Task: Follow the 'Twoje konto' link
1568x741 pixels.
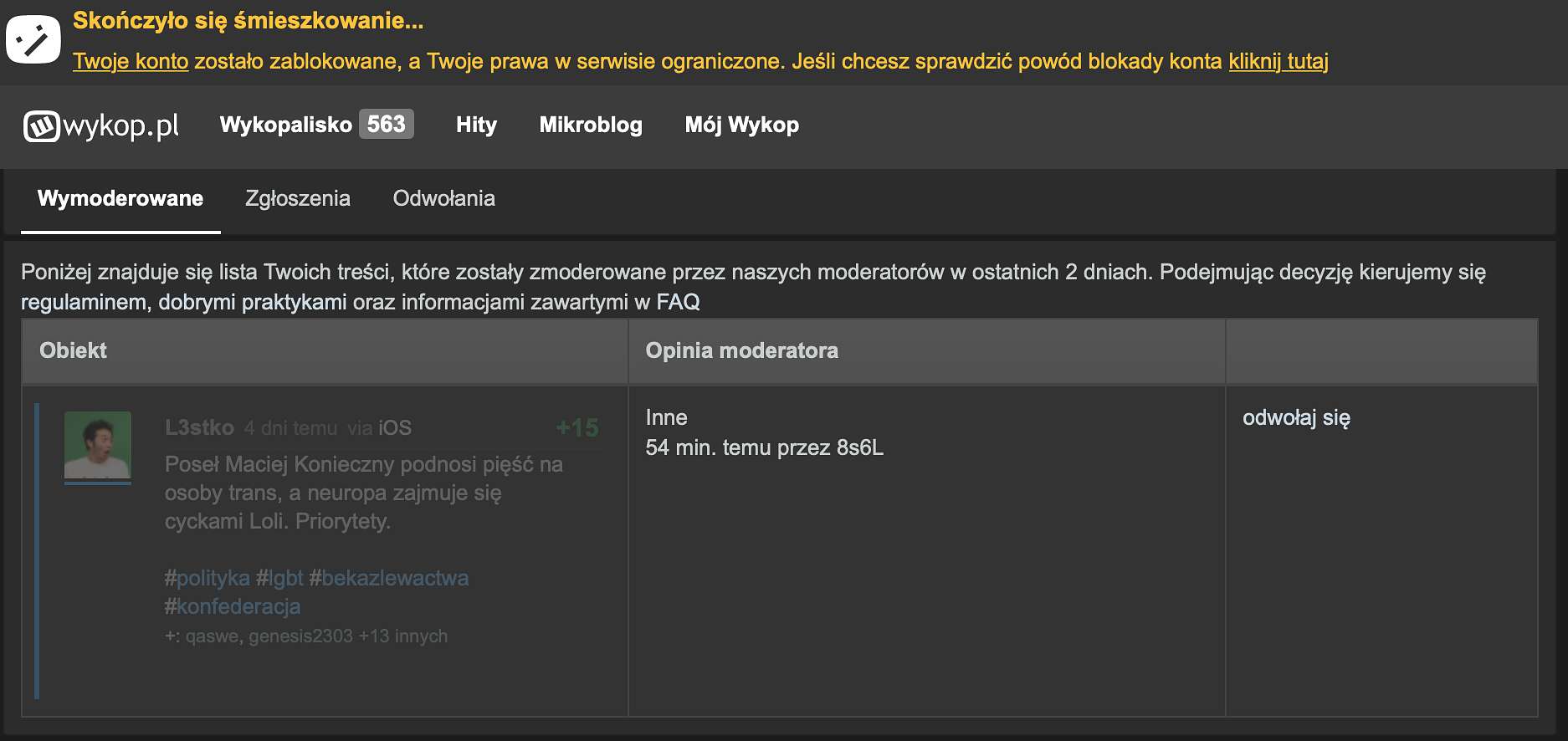Action: (x=131, y=61)
